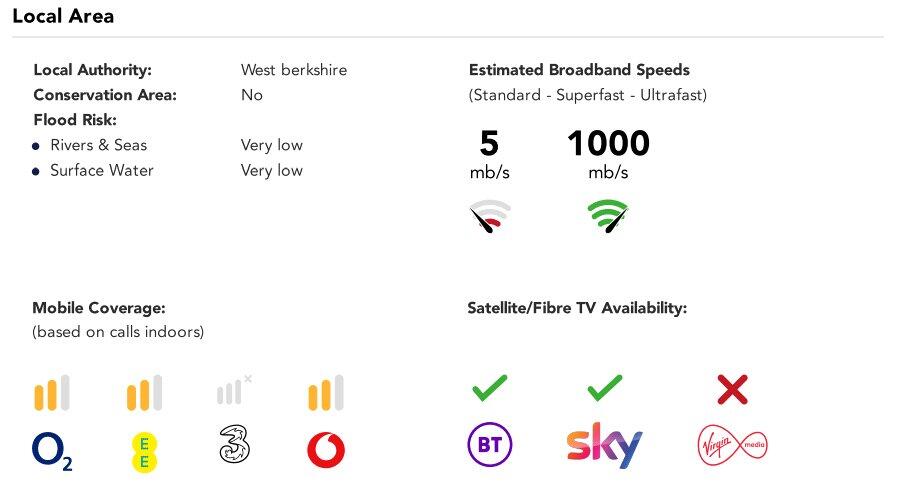The height and width of the screenshot is (494, 902).
Task: Click the EE signal strength bars
Action: 144,393
